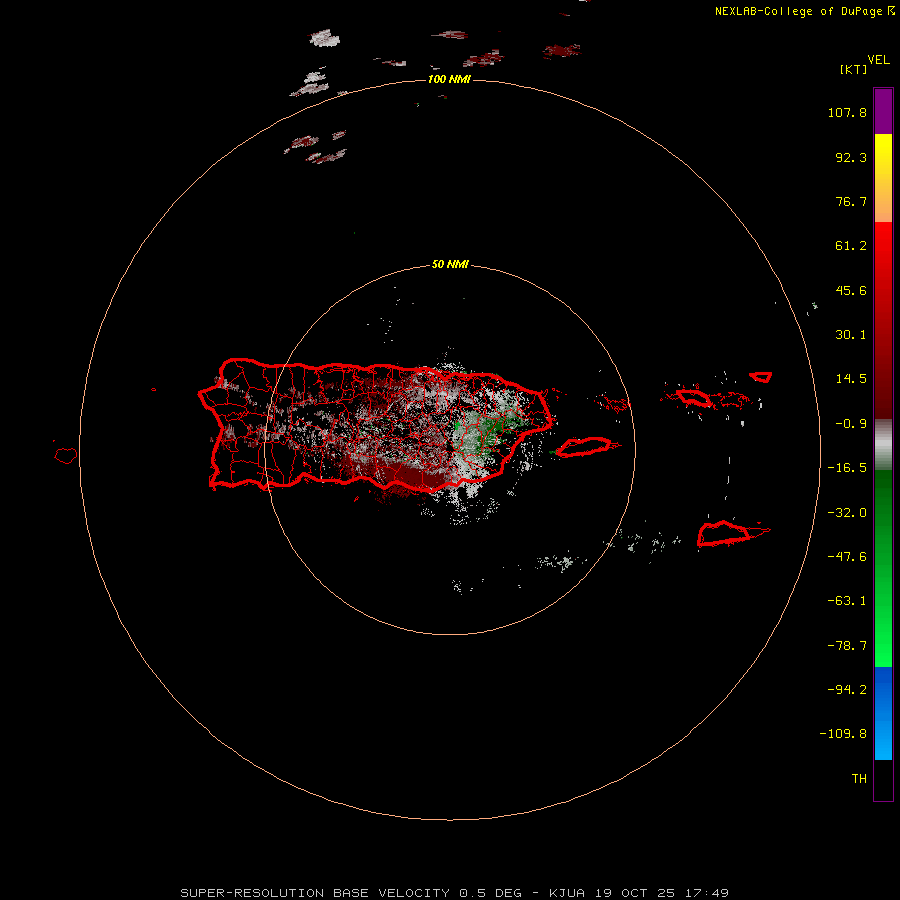Click the VEL legend title
The width and height of the screenshot is (900, 900).
click(878, 60)
